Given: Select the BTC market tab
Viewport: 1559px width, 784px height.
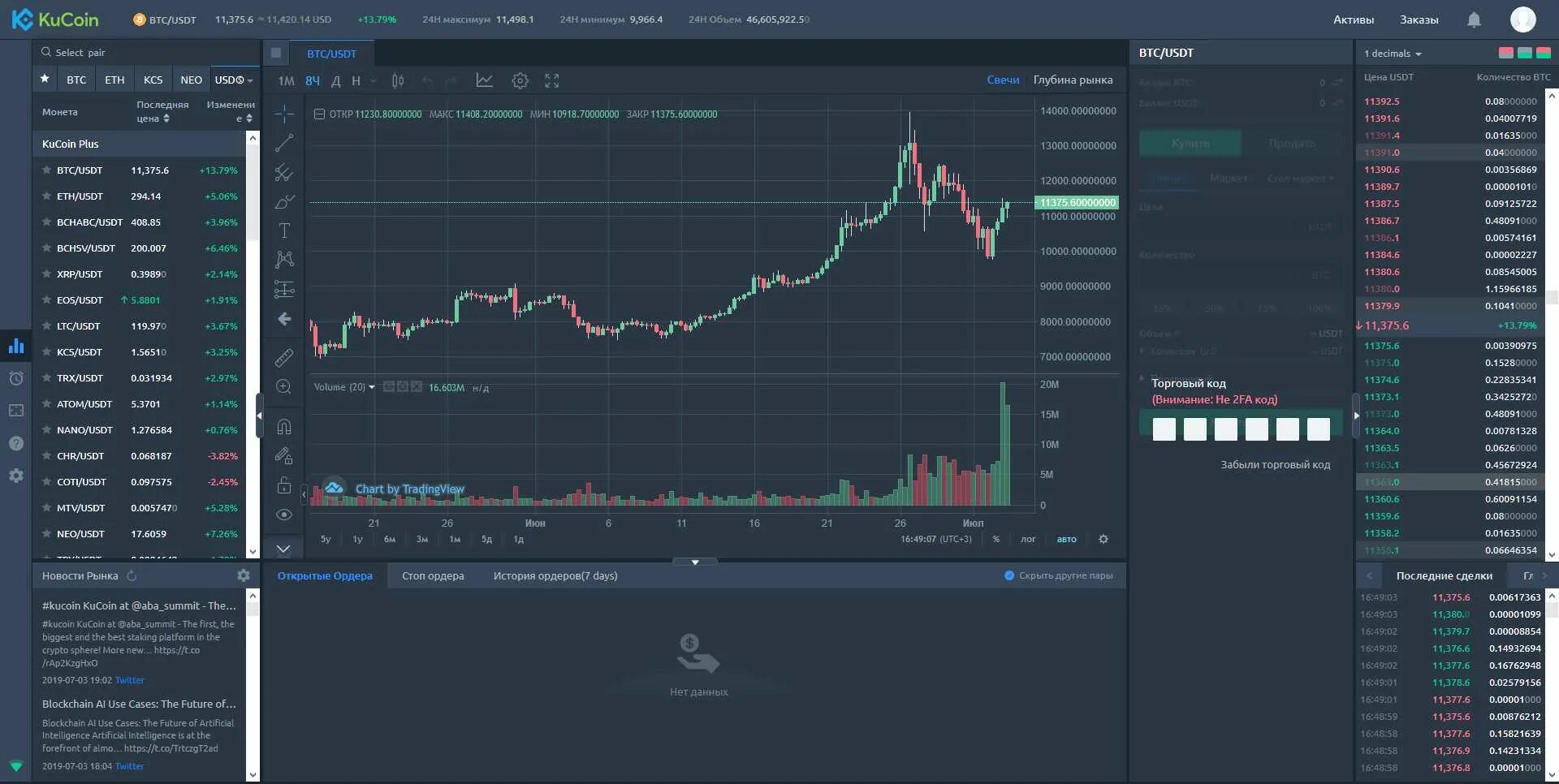Looking at the screenshot, I should click(x=76, y=80).
